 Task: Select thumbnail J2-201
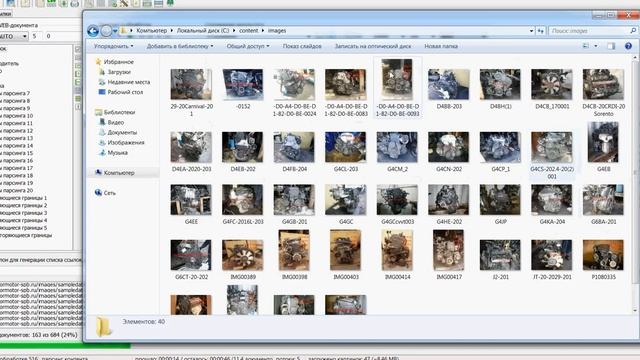(500, 255)
